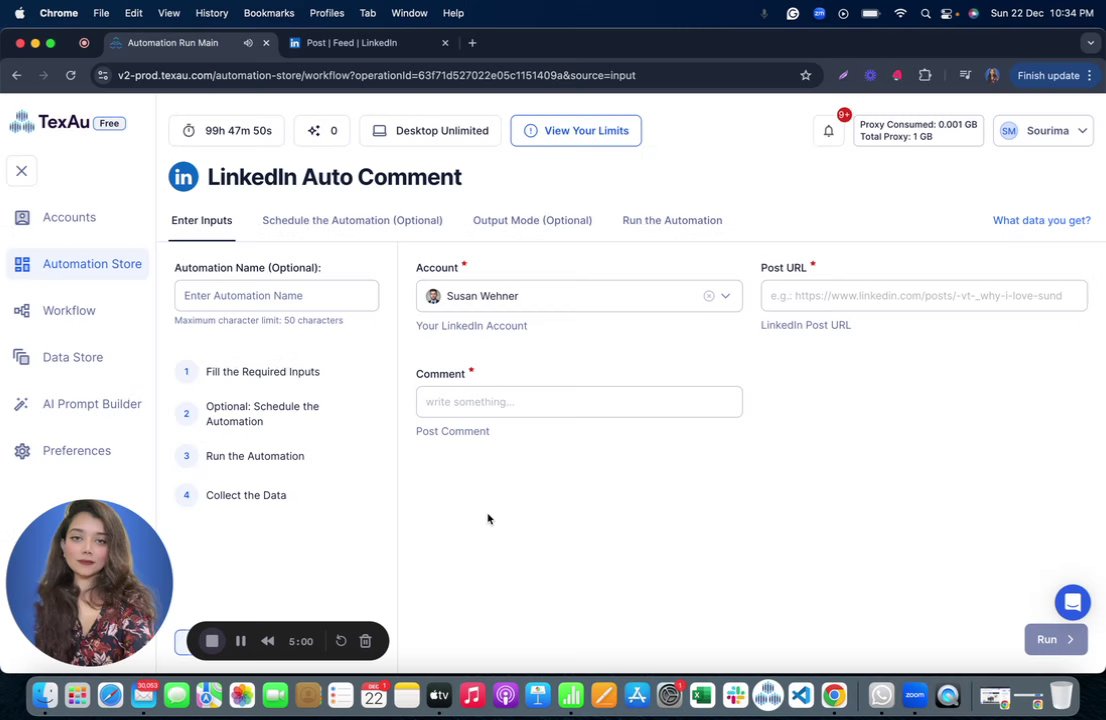
Task: Click the Run button
Action: point(1056,640)
